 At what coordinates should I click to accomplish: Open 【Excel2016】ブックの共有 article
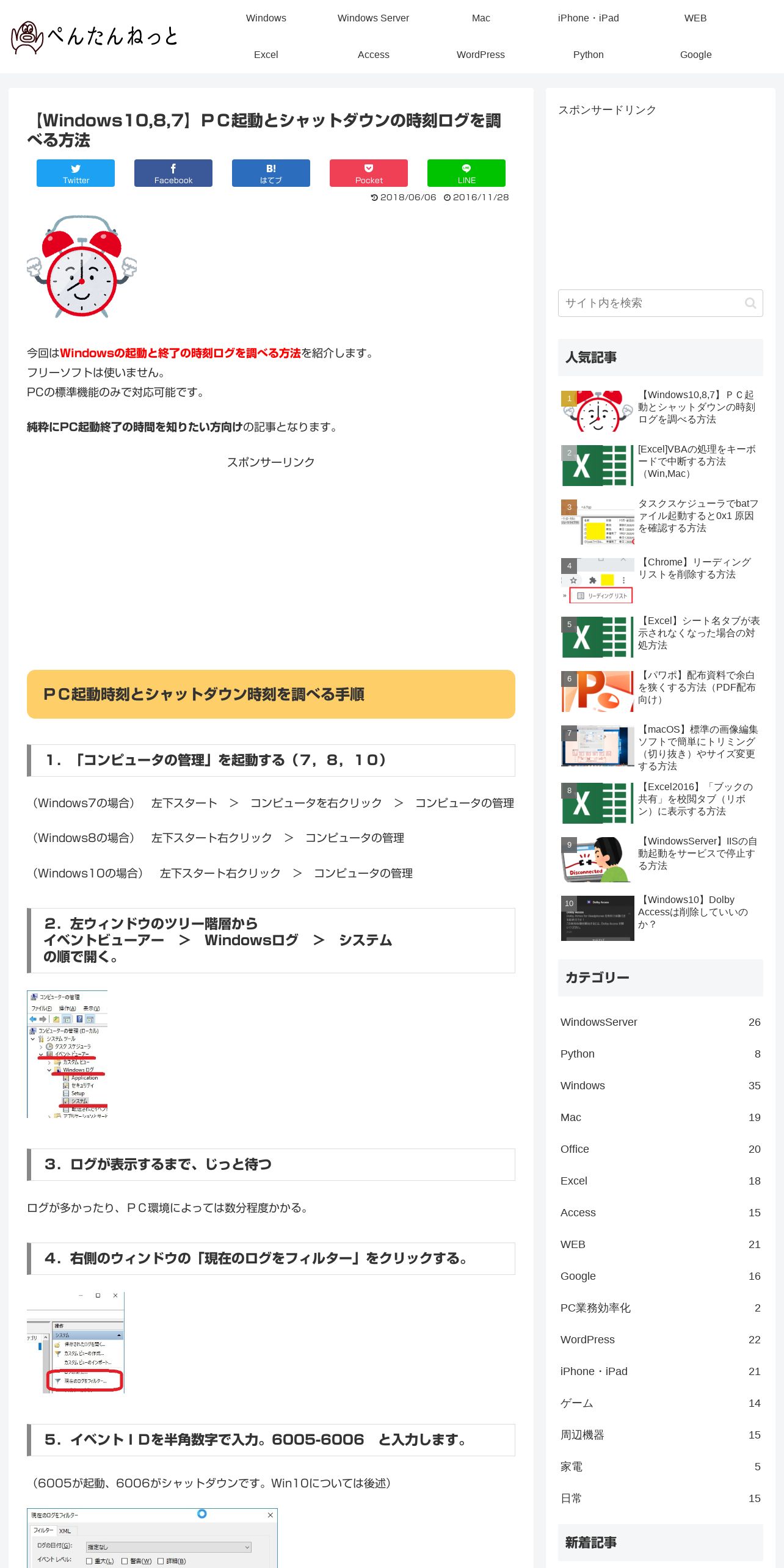point(661,803)
